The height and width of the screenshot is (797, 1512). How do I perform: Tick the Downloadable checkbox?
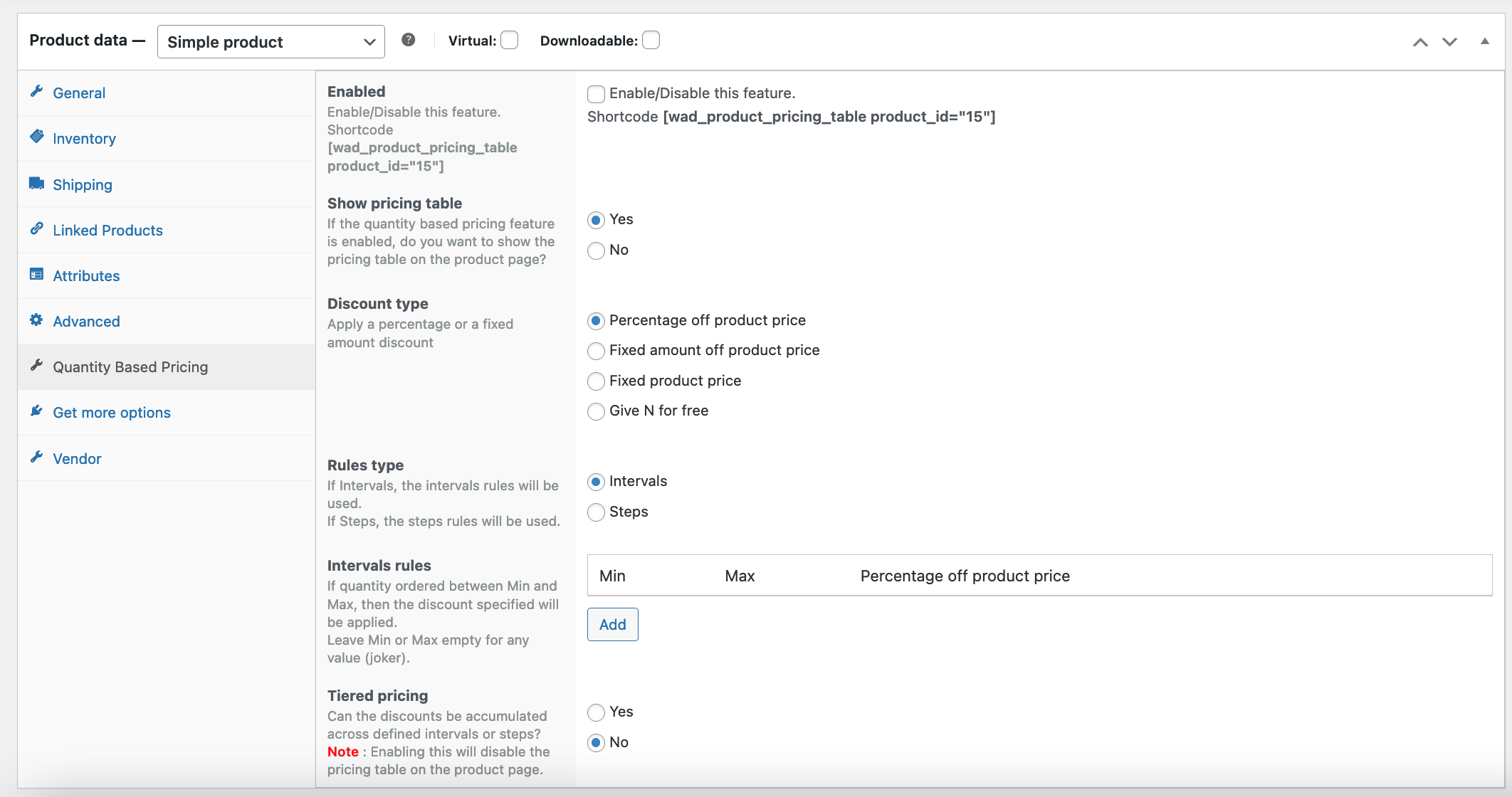click(x=651, y=41)
